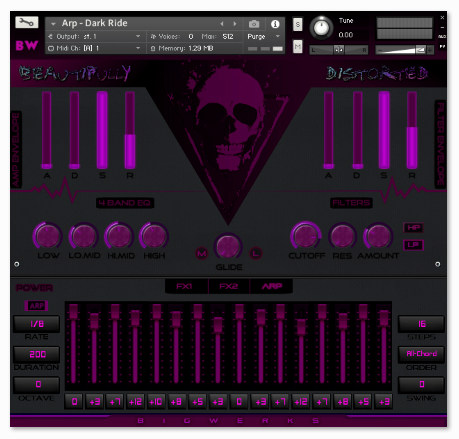Screen dimensions: 459x439
Task: Adjust the amp envelope A slider
Action: [x=47, y=130]
